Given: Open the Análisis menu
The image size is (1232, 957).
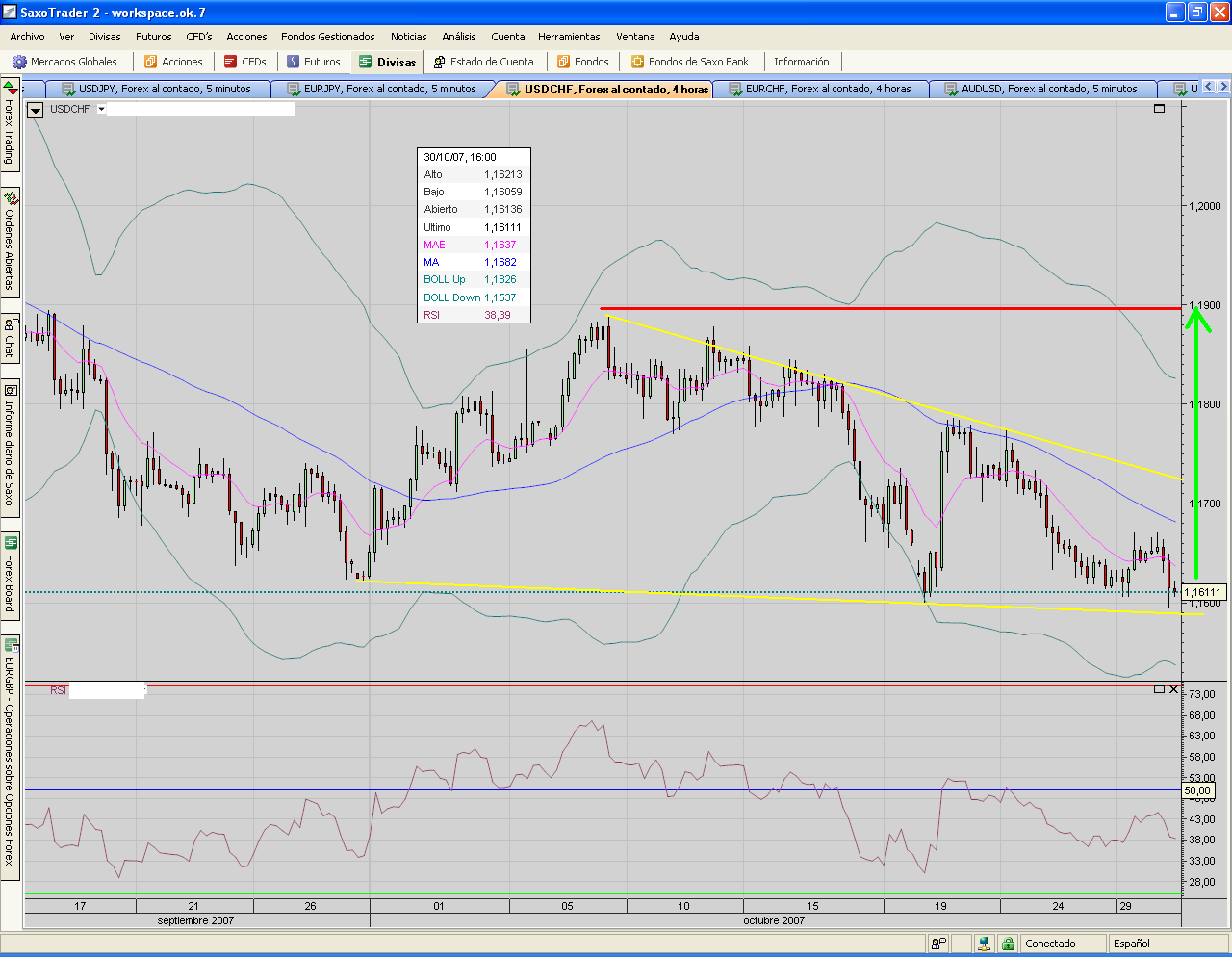Looking at the screenshot, I should tap(458, 37).
